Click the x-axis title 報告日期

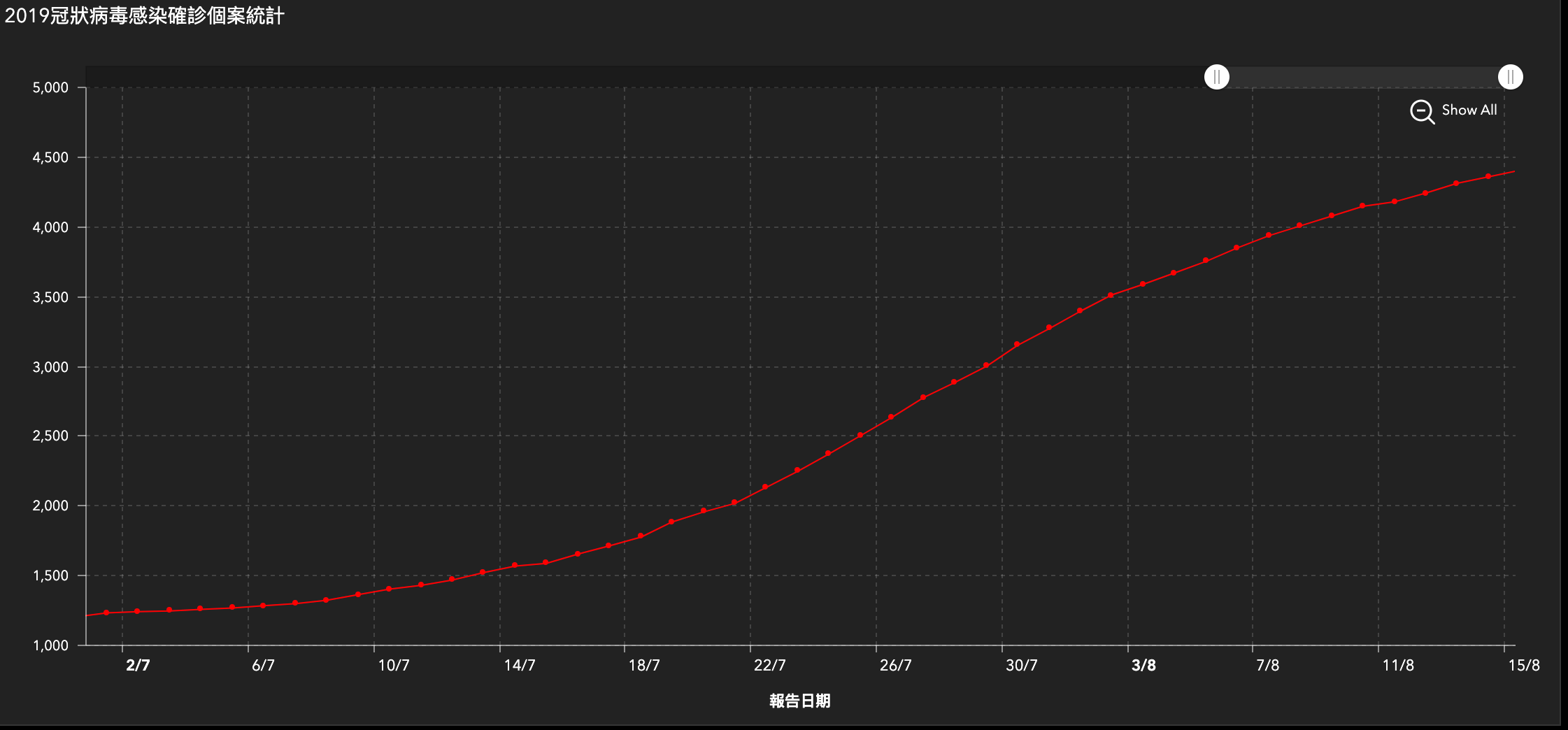point(800,701)
